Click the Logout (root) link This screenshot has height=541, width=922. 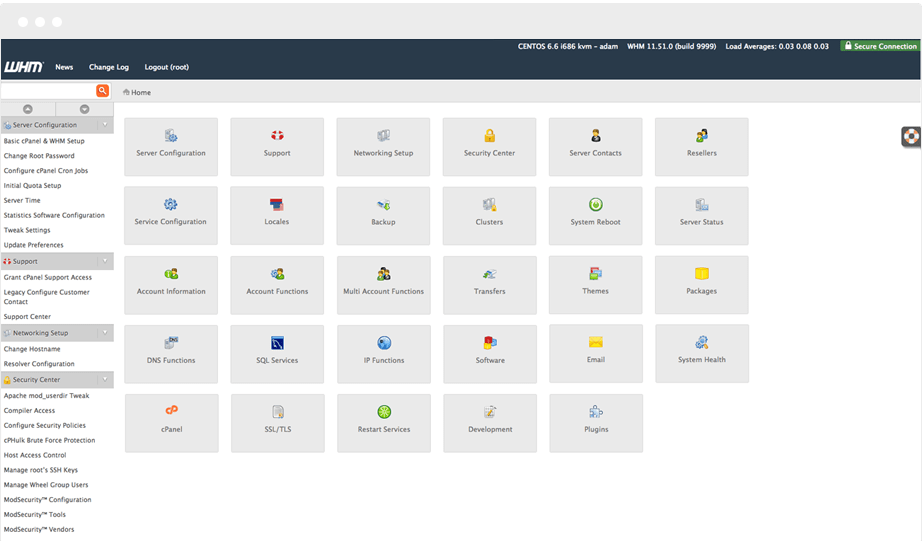point(167,67)
